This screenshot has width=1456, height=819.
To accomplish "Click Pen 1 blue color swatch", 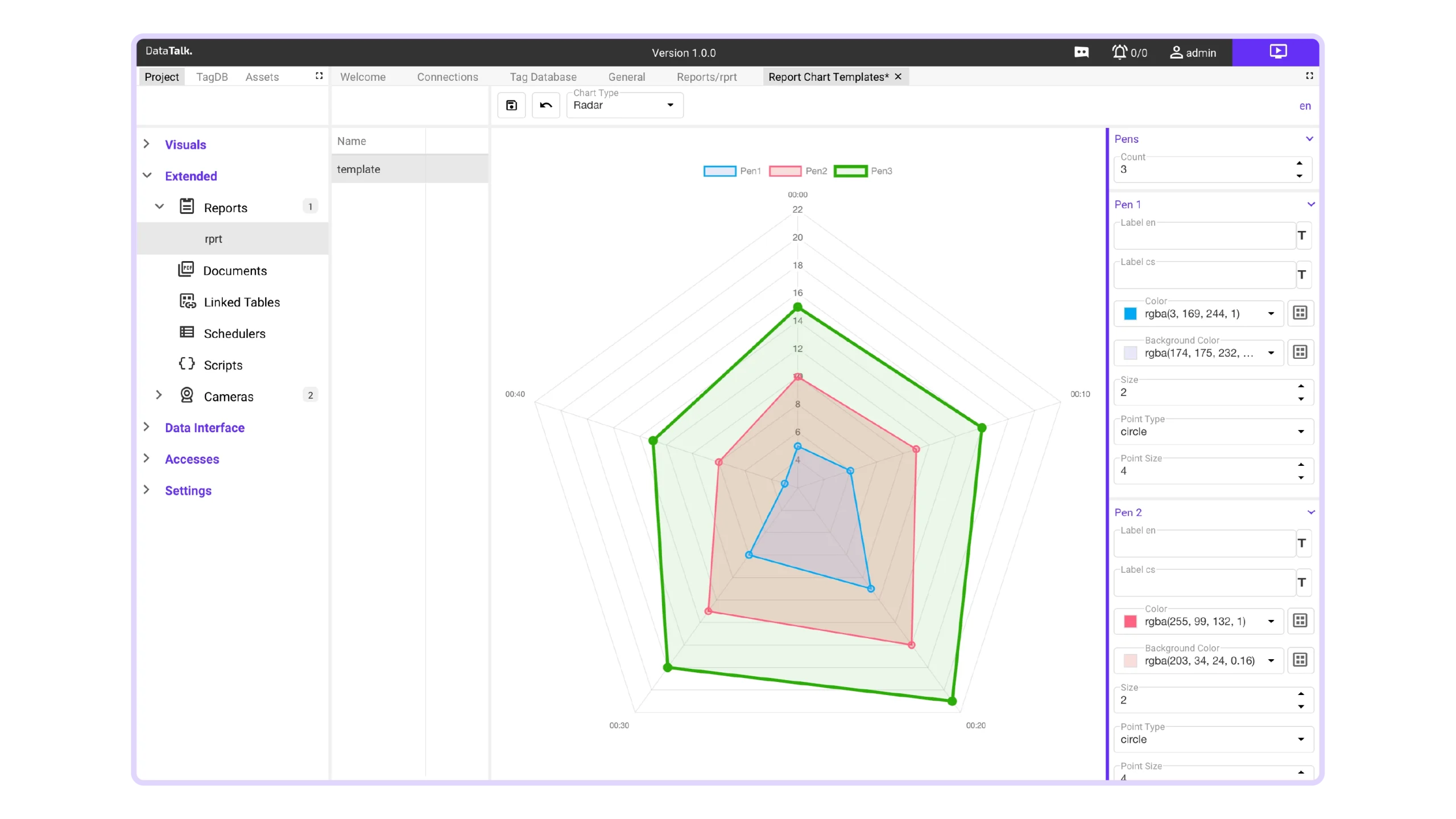I will [1130, 313].
